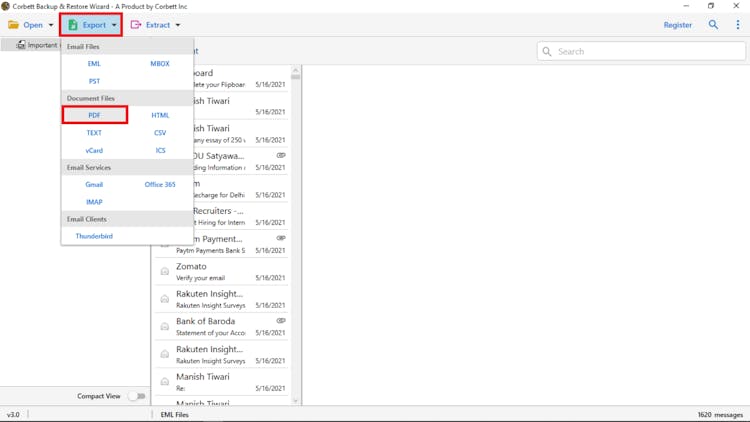Click the Important folder icon
The width and height of the screenshot is (750, 422).
pos(21,44)
